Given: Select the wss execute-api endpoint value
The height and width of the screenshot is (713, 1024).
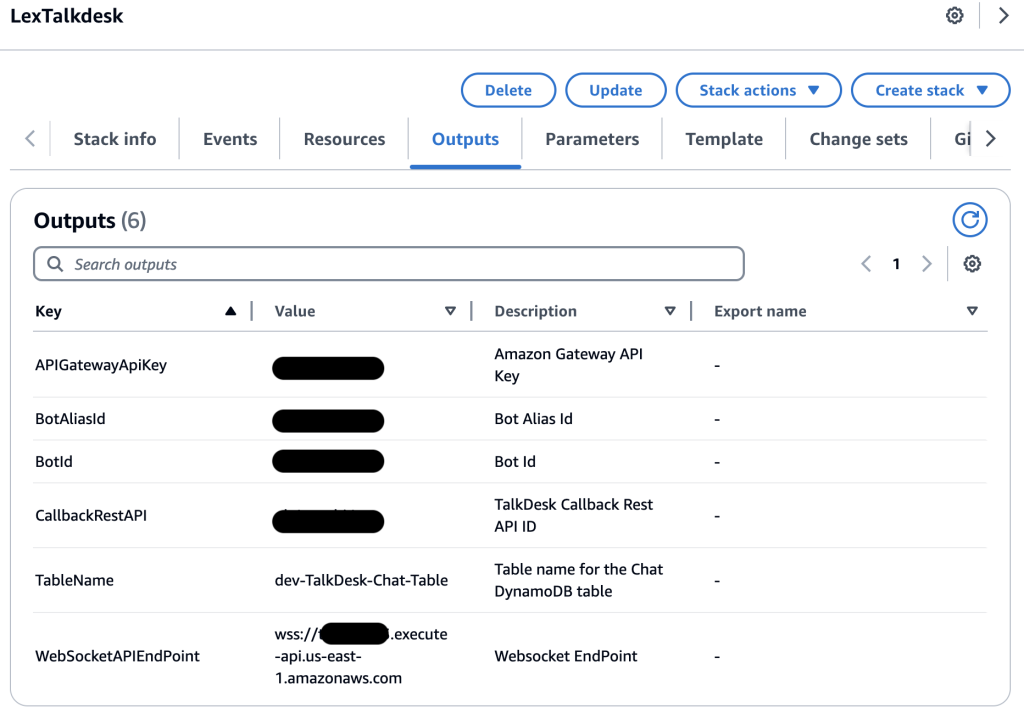Looking at the screenshot, I should coord(361,656).
